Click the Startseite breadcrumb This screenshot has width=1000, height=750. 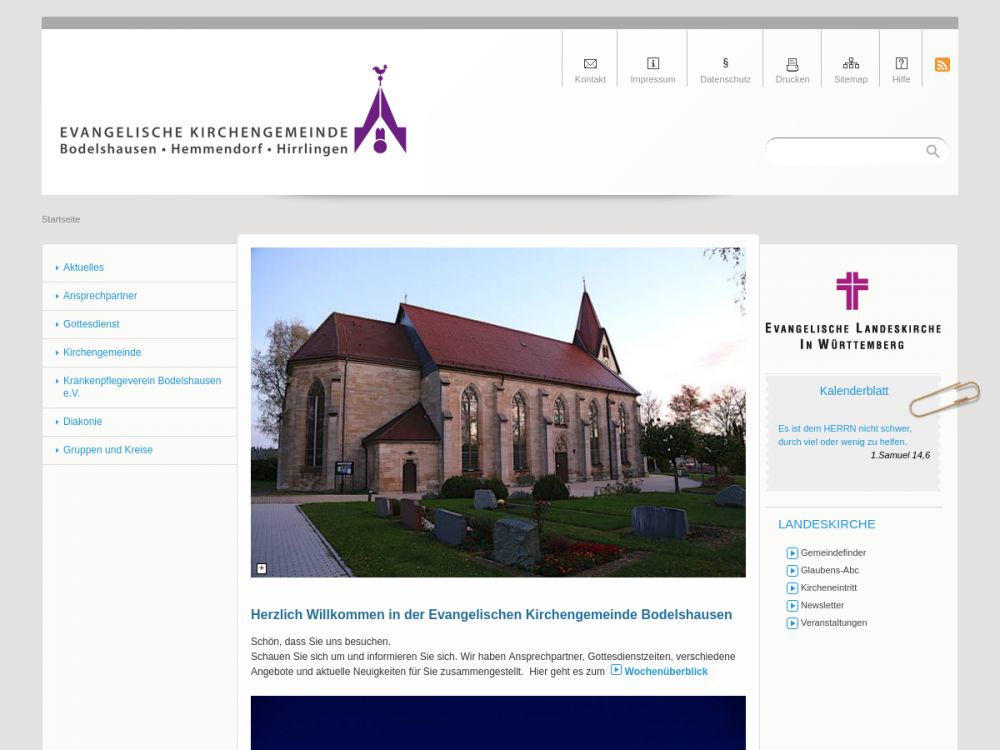coord(61,219)
